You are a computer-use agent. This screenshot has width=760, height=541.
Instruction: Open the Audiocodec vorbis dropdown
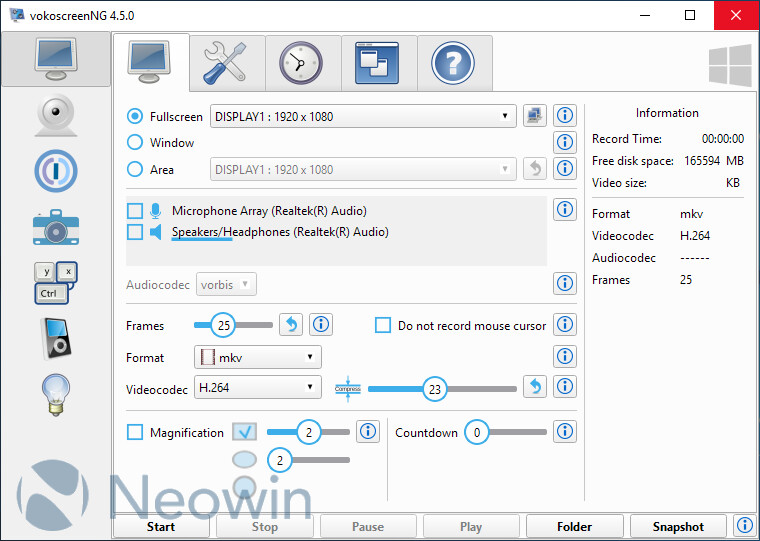(226, 285)
